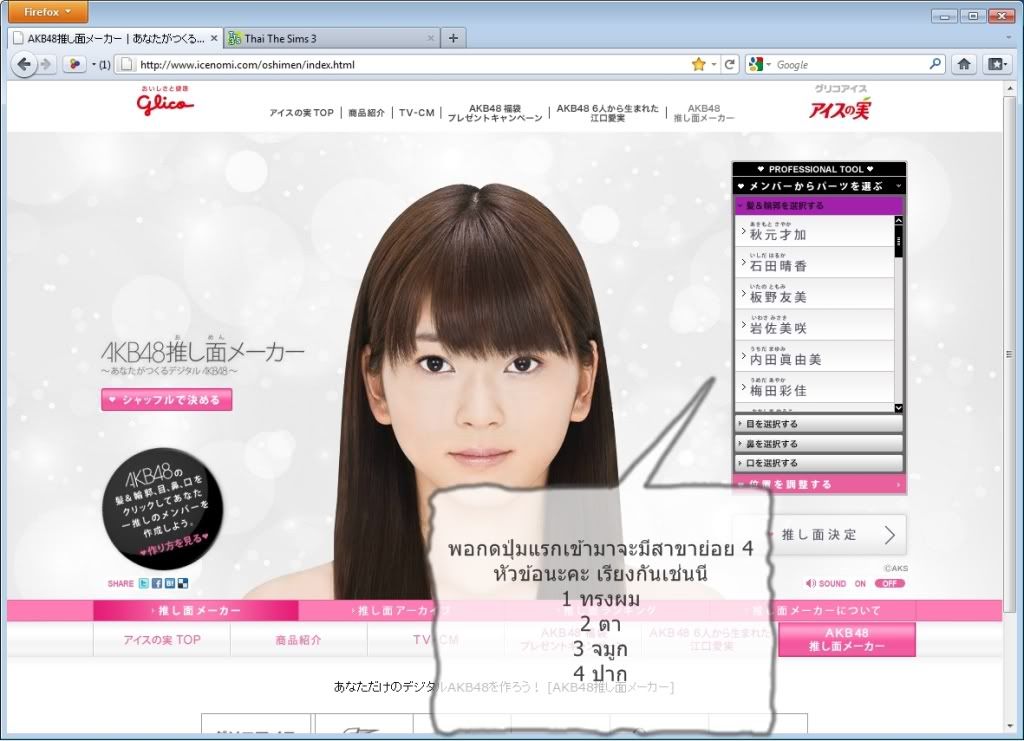Select the AKB48推し面メーカー browser tab

115,39
